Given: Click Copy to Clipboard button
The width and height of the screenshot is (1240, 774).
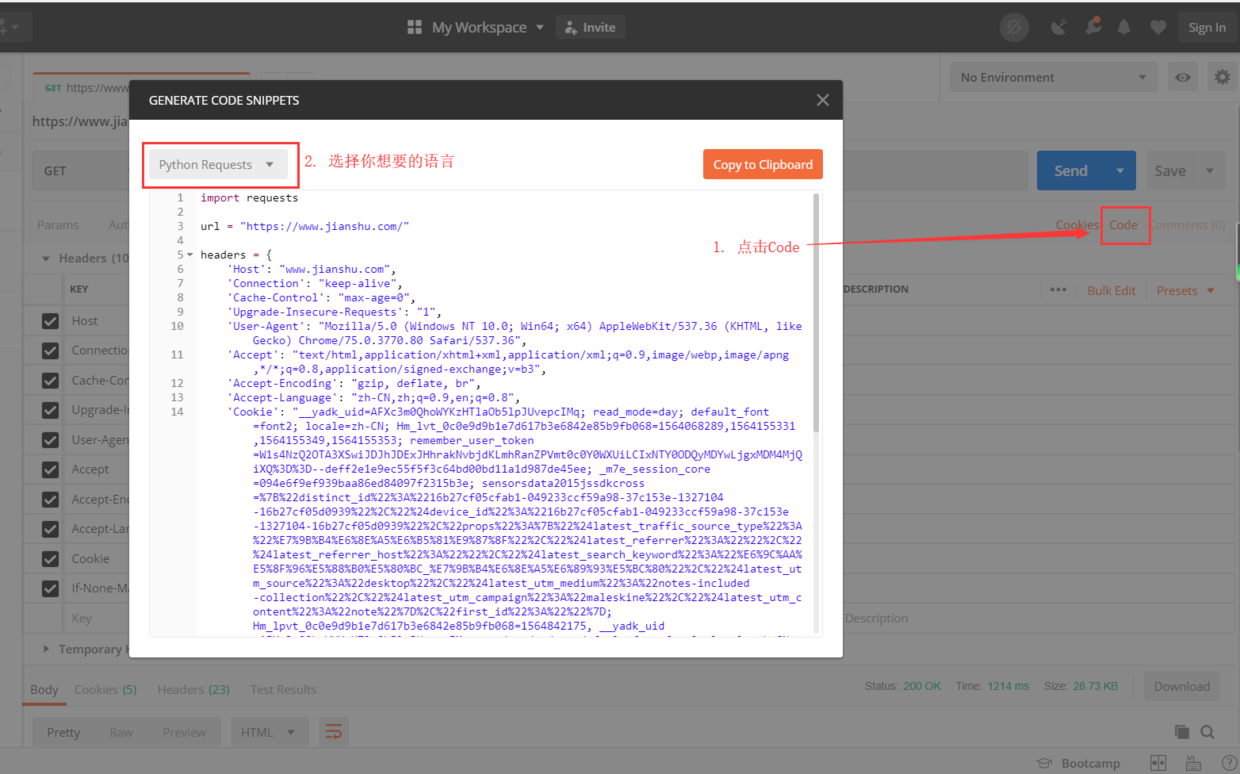Looking at the screenshot, I should (763, 164).
